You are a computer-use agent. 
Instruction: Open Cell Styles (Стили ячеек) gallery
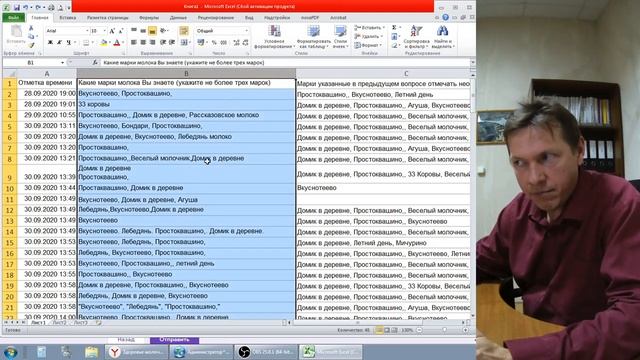point(340,37)
